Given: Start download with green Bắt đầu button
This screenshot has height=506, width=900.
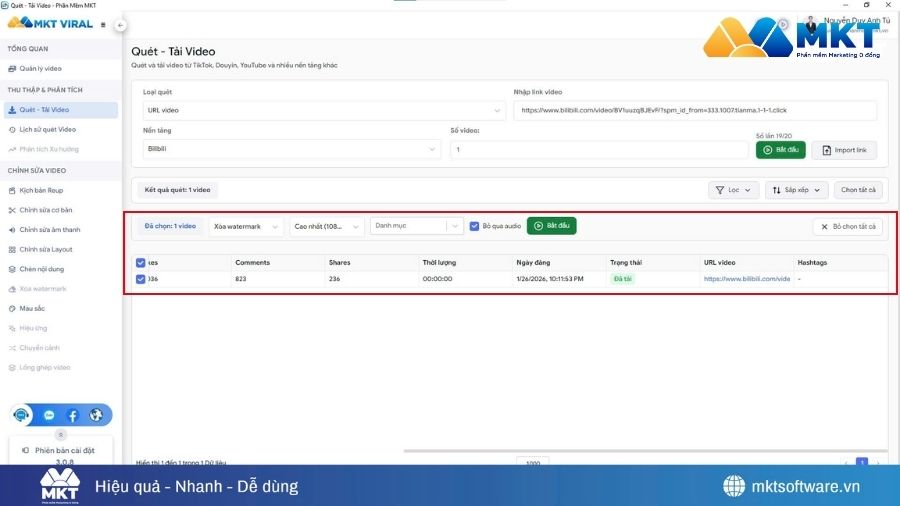Looking at the screenshot, I should (x=552, y=226).
